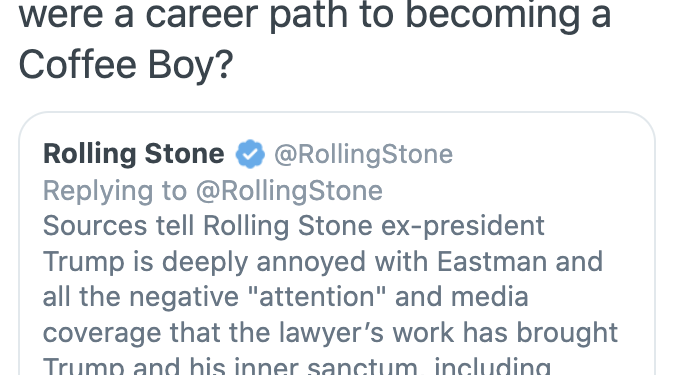Click the 'Coffee Boy?' text in main tweet
The height and width of the screenshot is (375, 676).
click(126, 65)
